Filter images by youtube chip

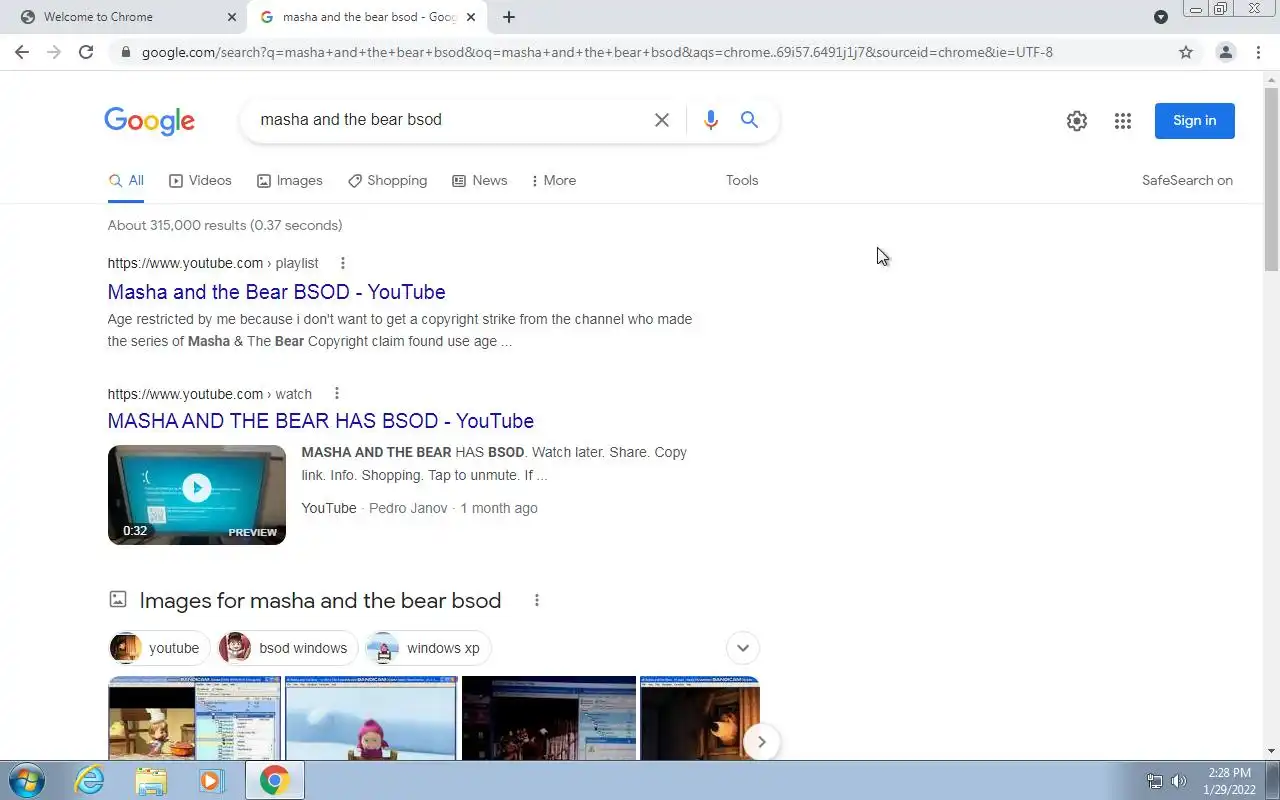pos(159,648)
